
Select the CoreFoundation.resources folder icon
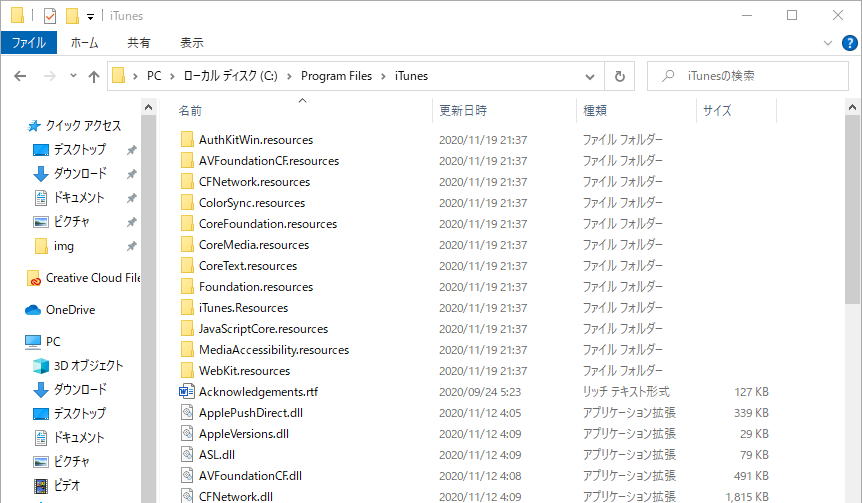187,224
